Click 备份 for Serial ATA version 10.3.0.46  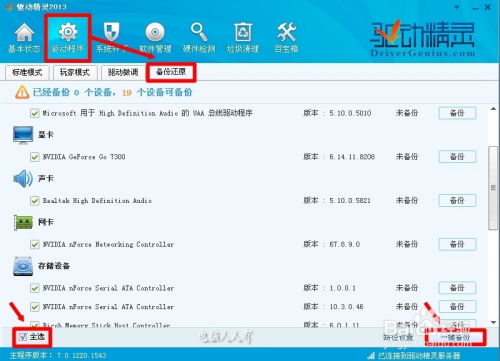457,307
